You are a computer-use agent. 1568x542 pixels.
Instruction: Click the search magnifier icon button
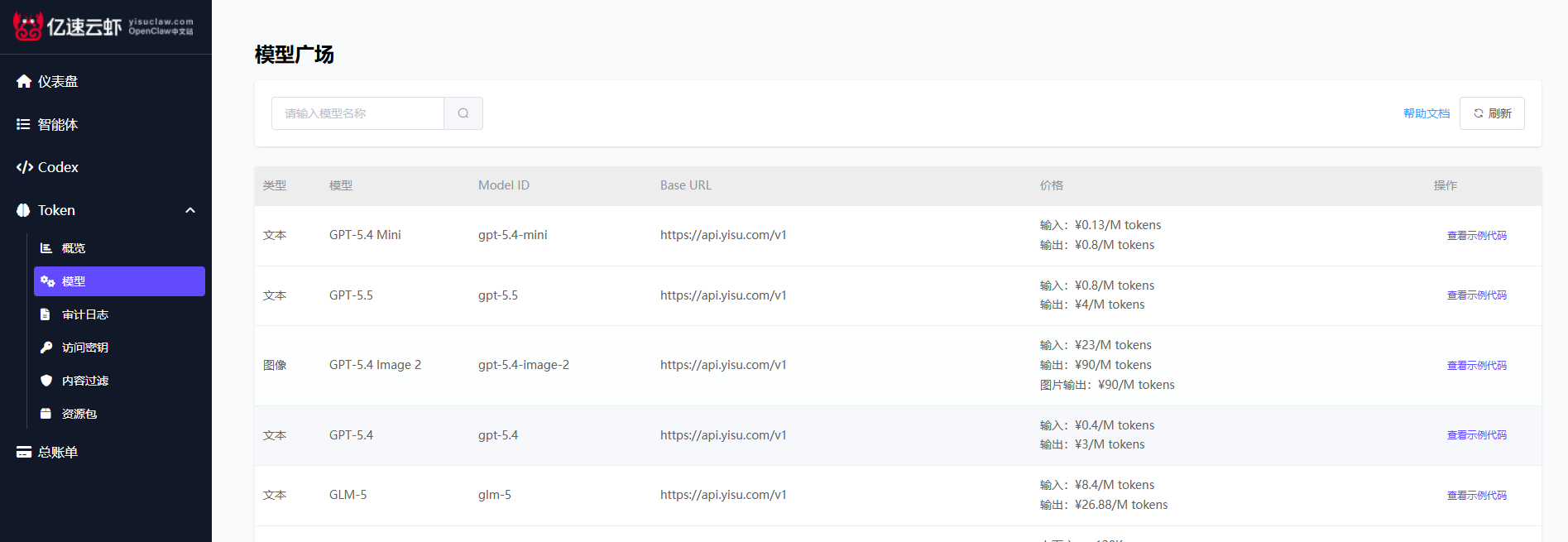coord(463,113)
